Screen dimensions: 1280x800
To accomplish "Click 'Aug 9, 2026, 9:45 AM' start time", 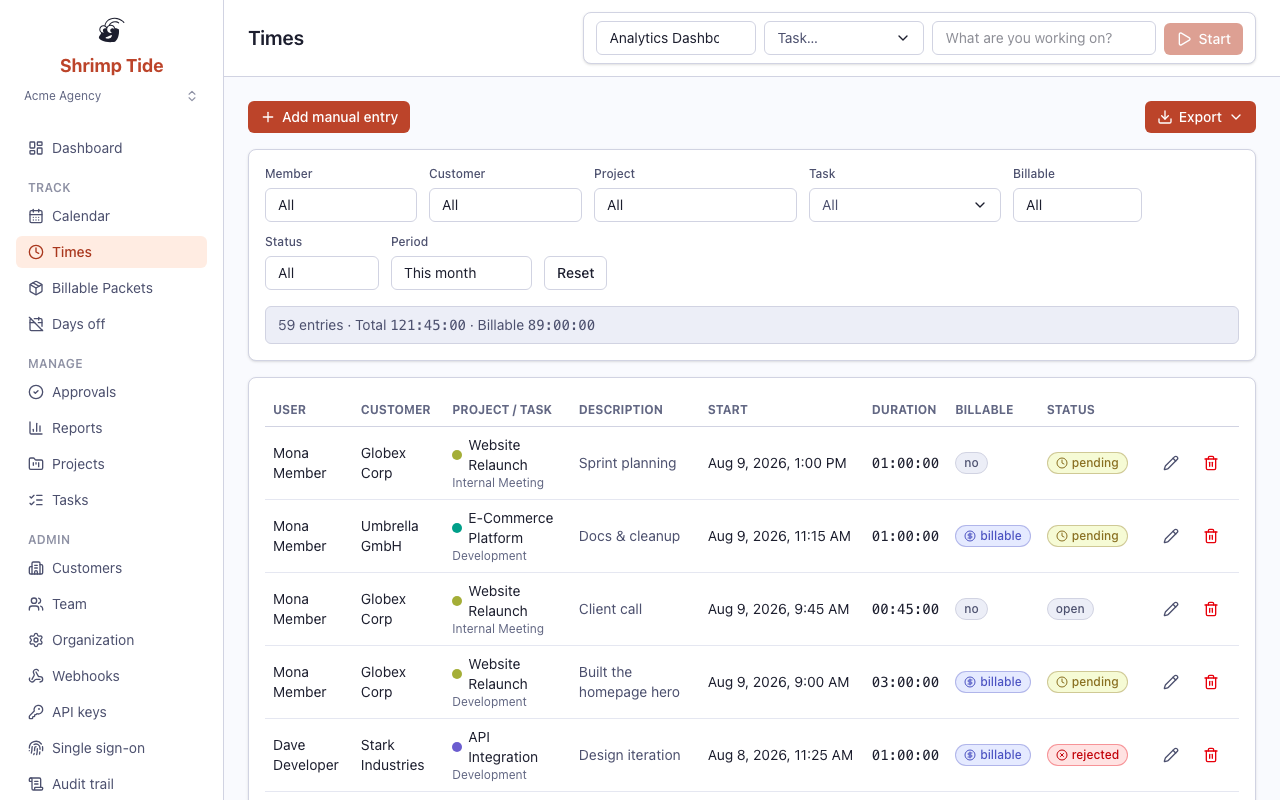I will tap(779, 609).
